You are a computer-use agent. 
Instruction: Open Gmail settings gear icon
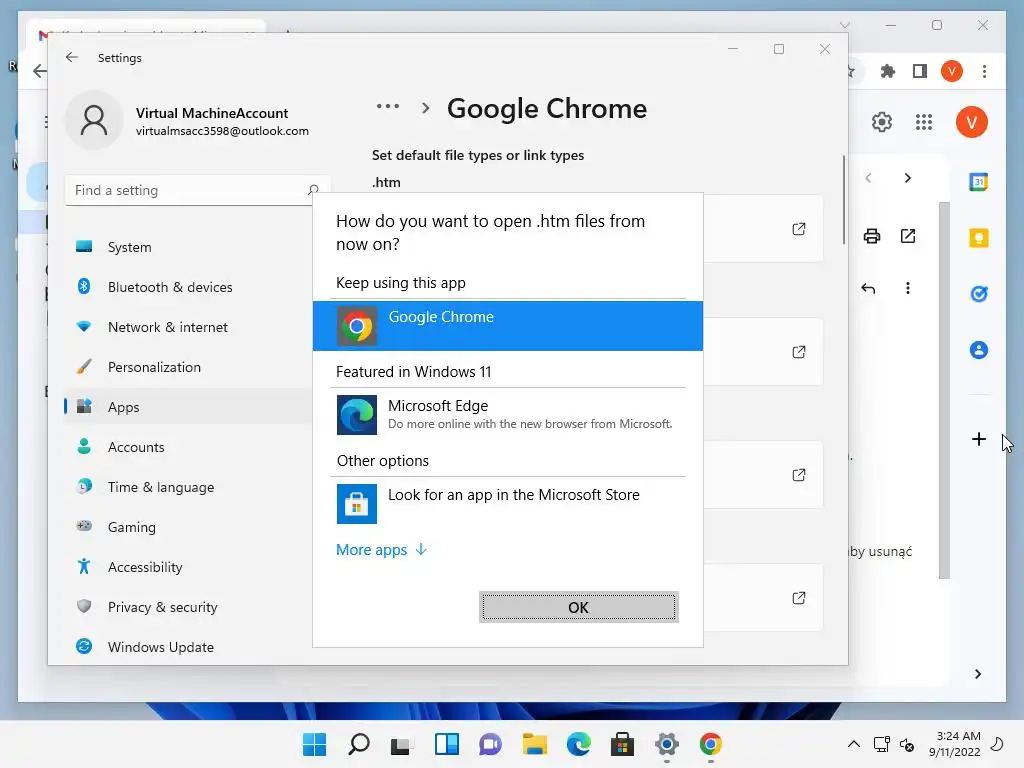click(x=882, y=122)
